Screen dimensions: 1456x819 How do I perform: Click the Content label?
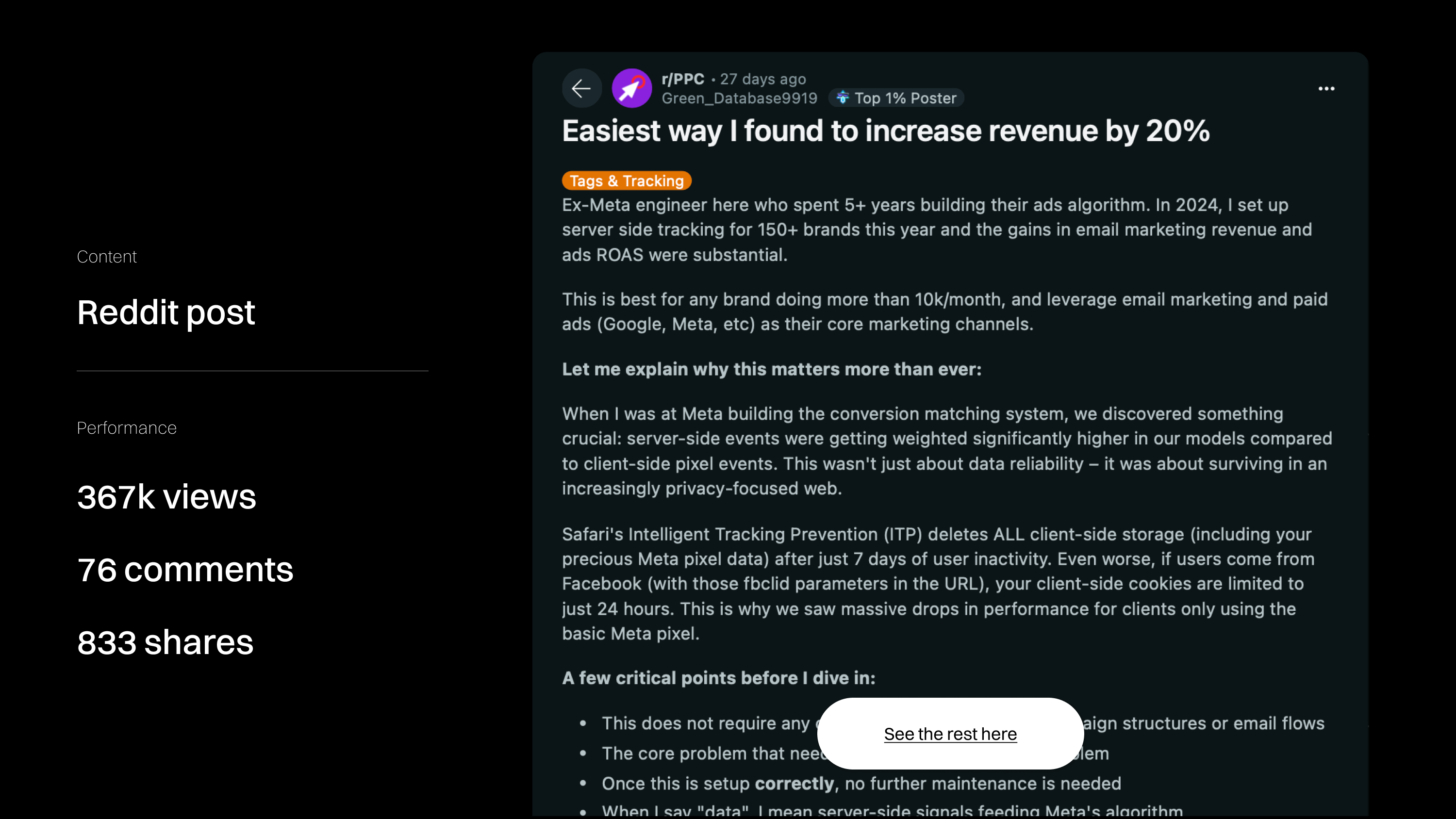pyautogui.click(x=107, y=257)
